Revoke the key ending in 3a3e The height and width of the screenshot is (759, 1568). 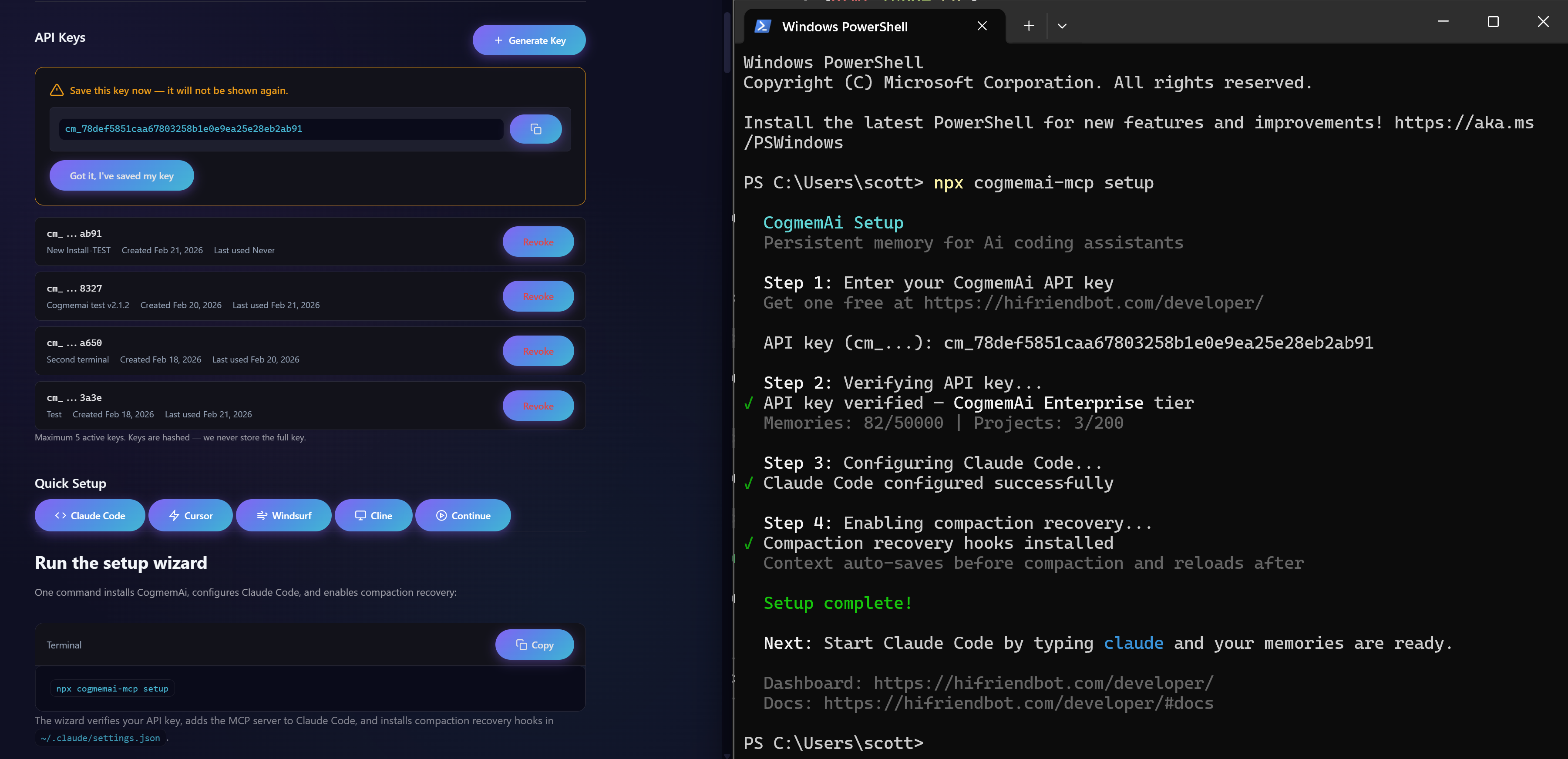click(538, 406)
